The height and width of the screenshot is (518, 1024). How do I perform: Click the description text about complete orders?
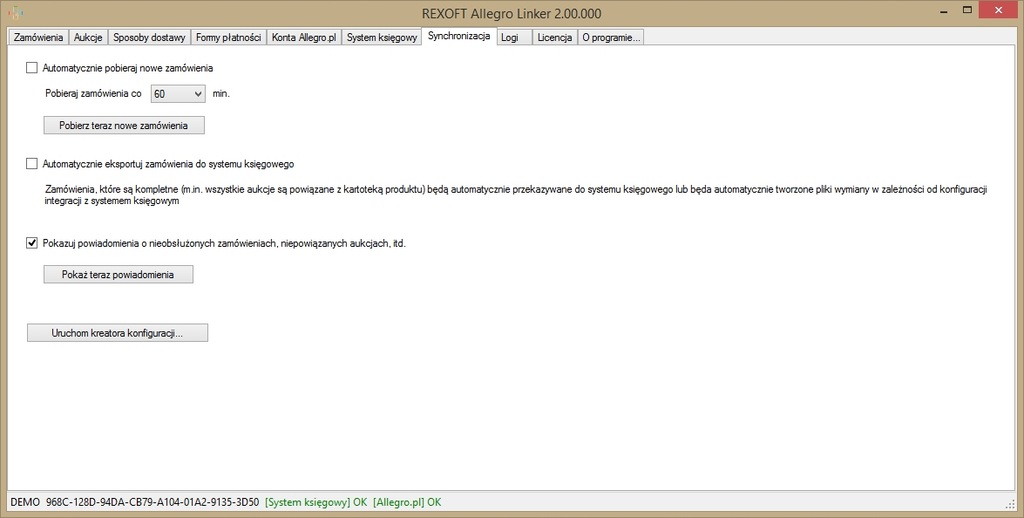[516, 195]
